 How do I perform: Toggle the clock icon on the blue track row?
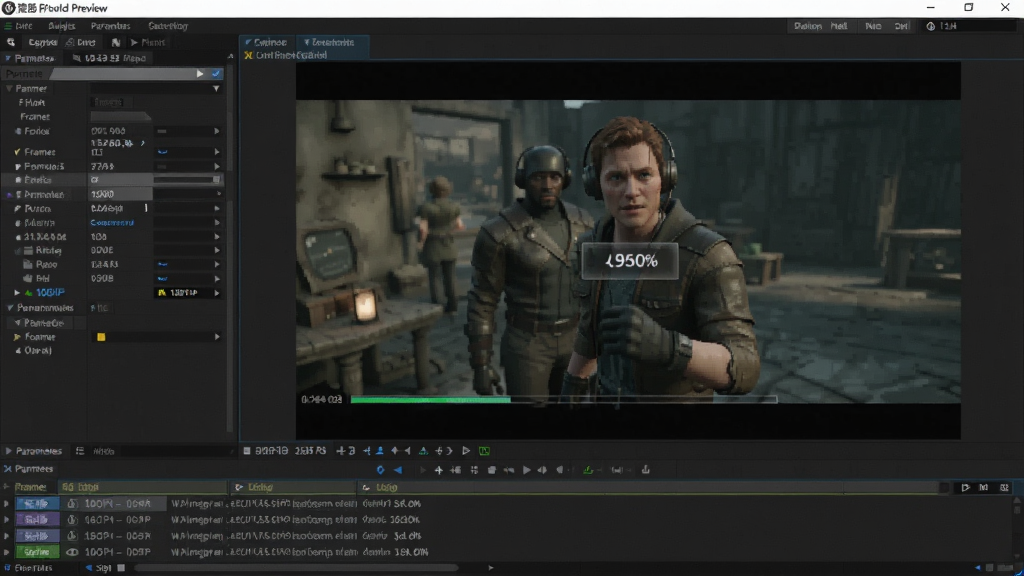coord(72,504)
